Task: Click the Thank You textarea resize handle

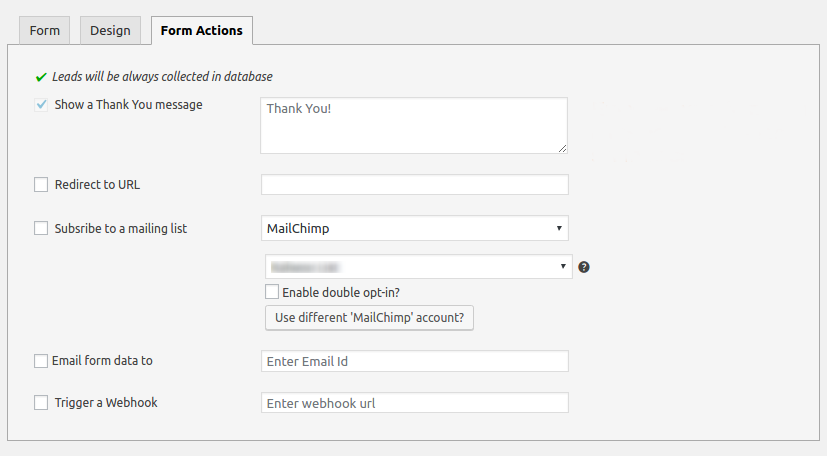Action: pyautogui.click(x=562, y=148)
